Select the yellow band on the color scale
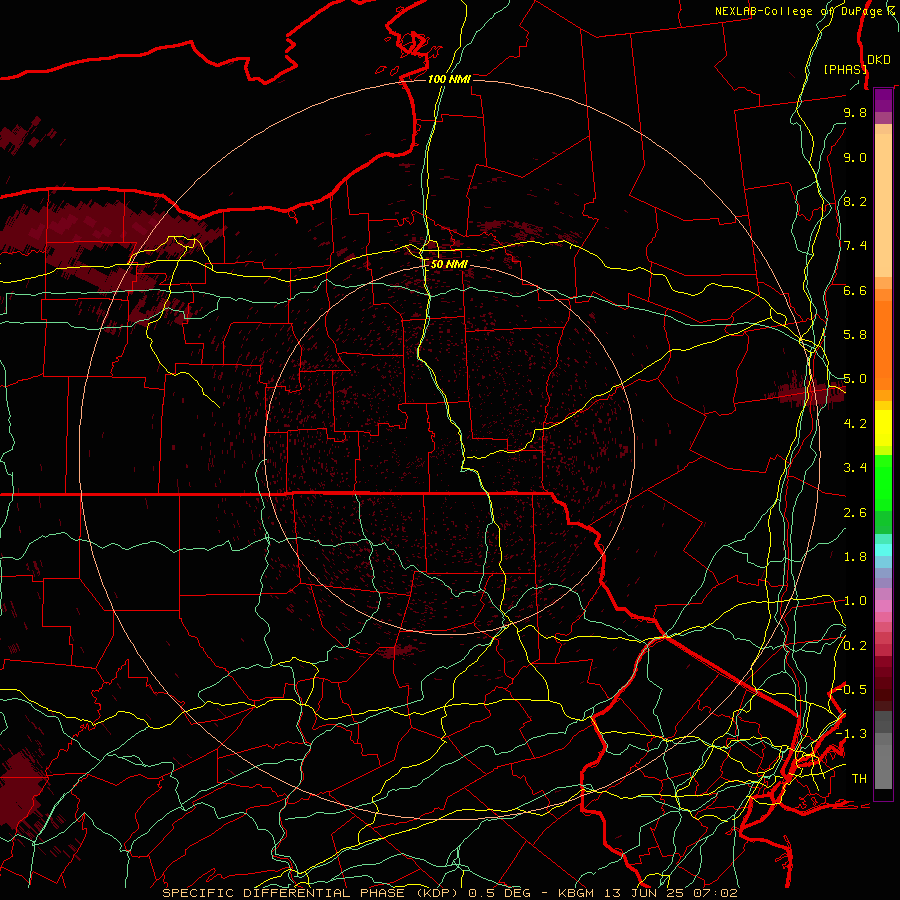Image resolution: width=900 pixels, height=900 pixels. 883,428
